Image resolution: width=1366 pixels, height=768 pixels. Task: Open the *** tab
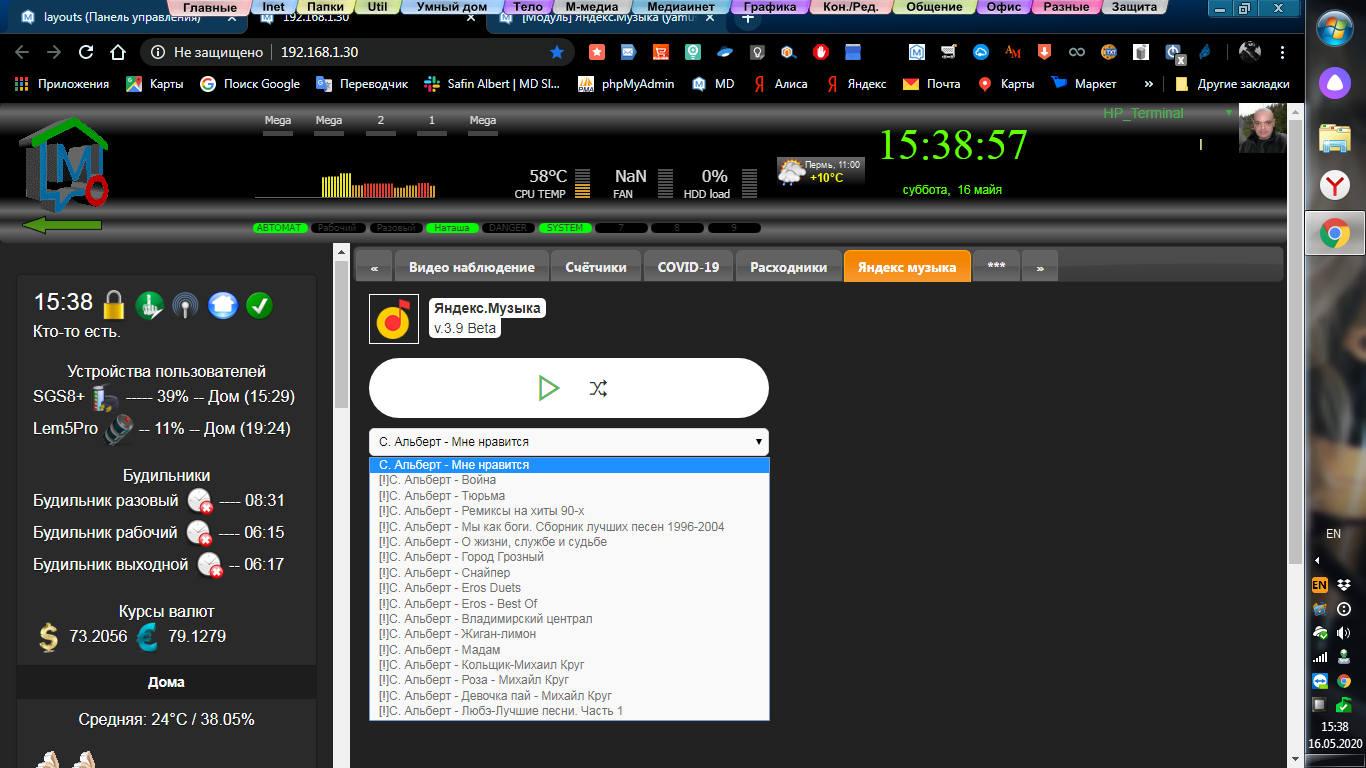click(x=996, y=267)
